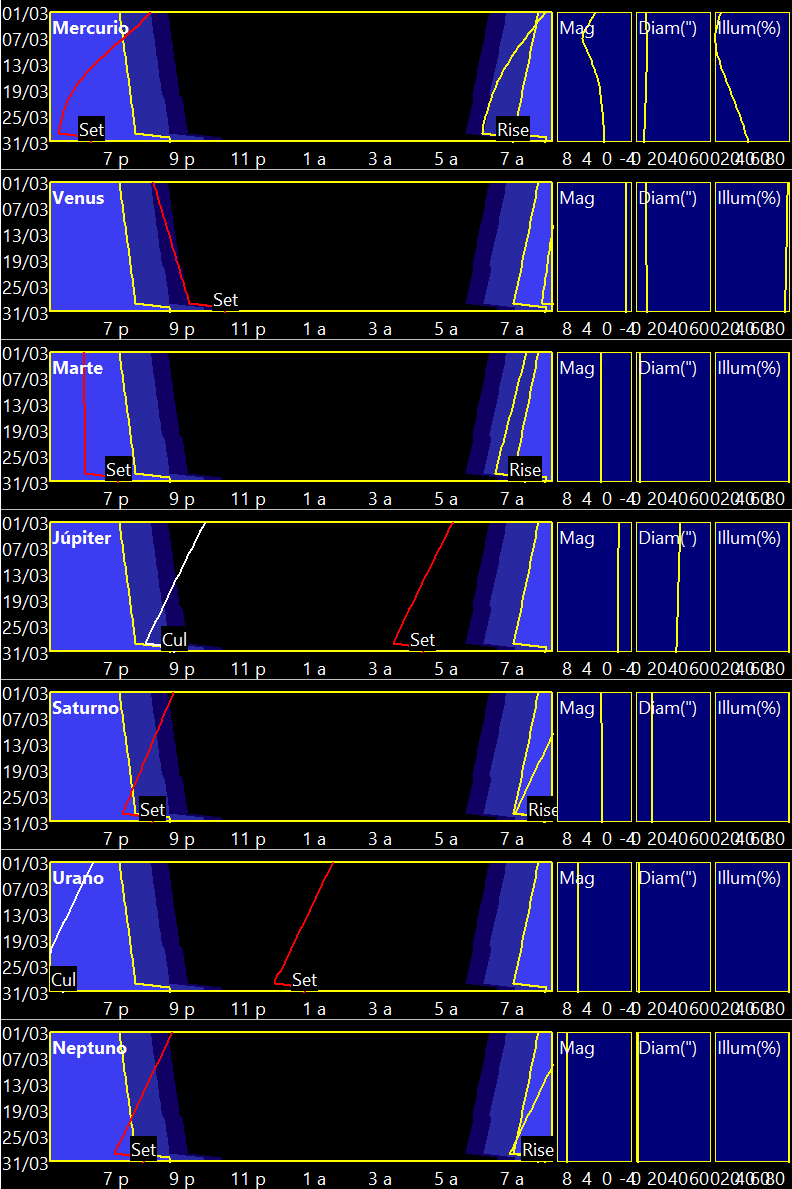792x1189 pixels.
Task: Click the Set marker in Mercurio chart
Action: 91,130
